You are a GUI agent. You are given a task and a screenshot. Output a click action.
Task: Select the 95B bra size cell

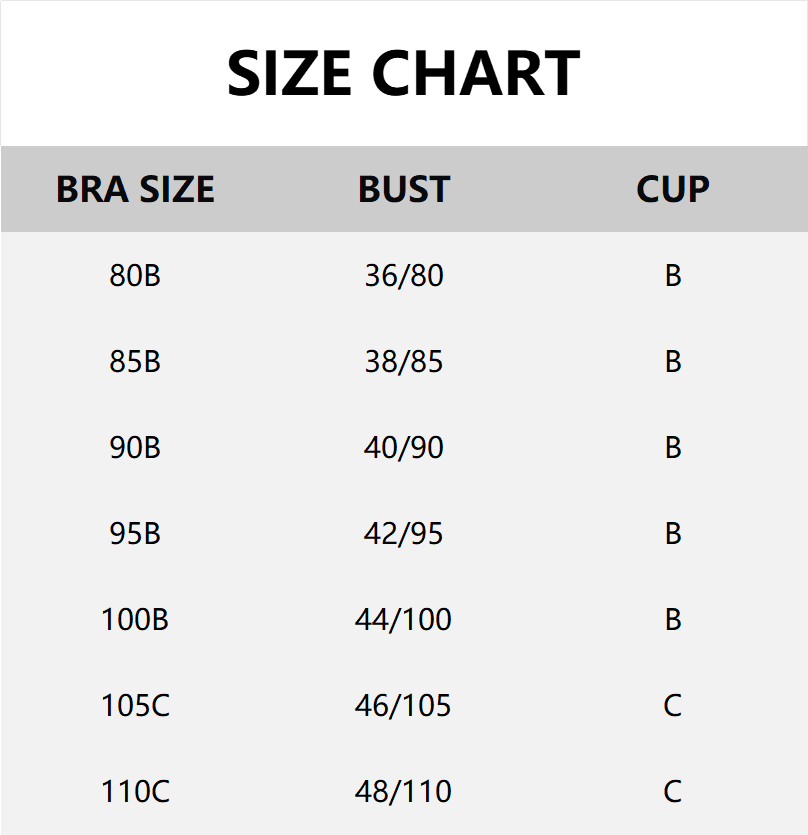(135, 533)
